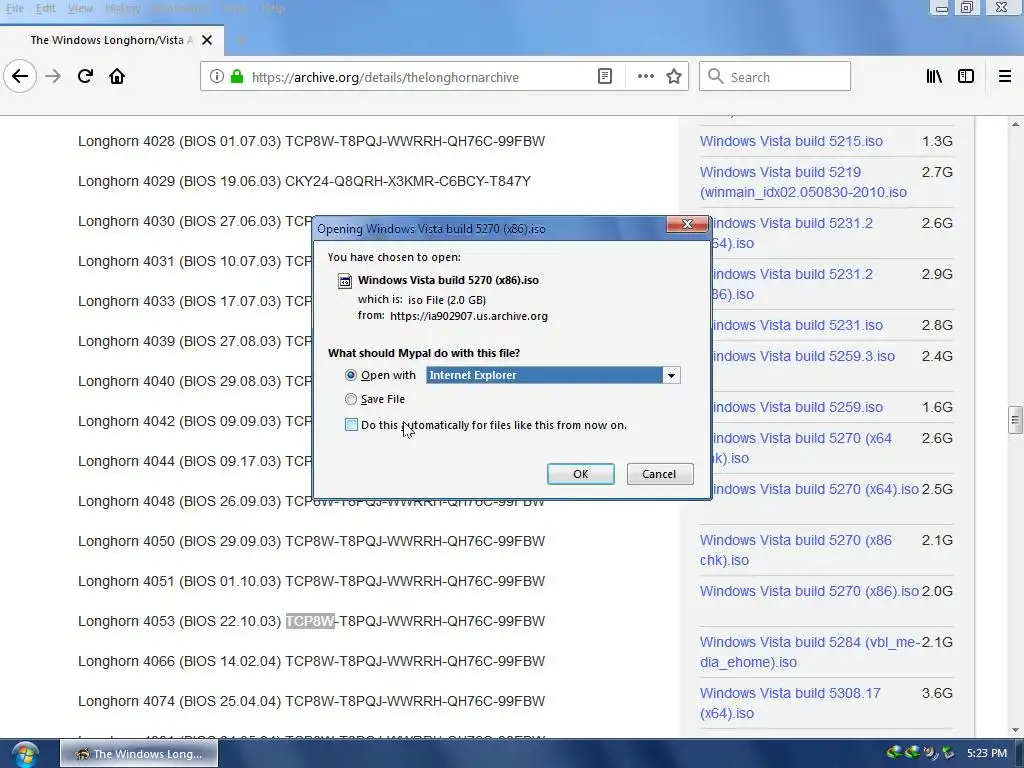Click the page vertical scrollbar thumb
Screen dimensions: 1024x768
pyautogui.click(x=1015, y=420)
